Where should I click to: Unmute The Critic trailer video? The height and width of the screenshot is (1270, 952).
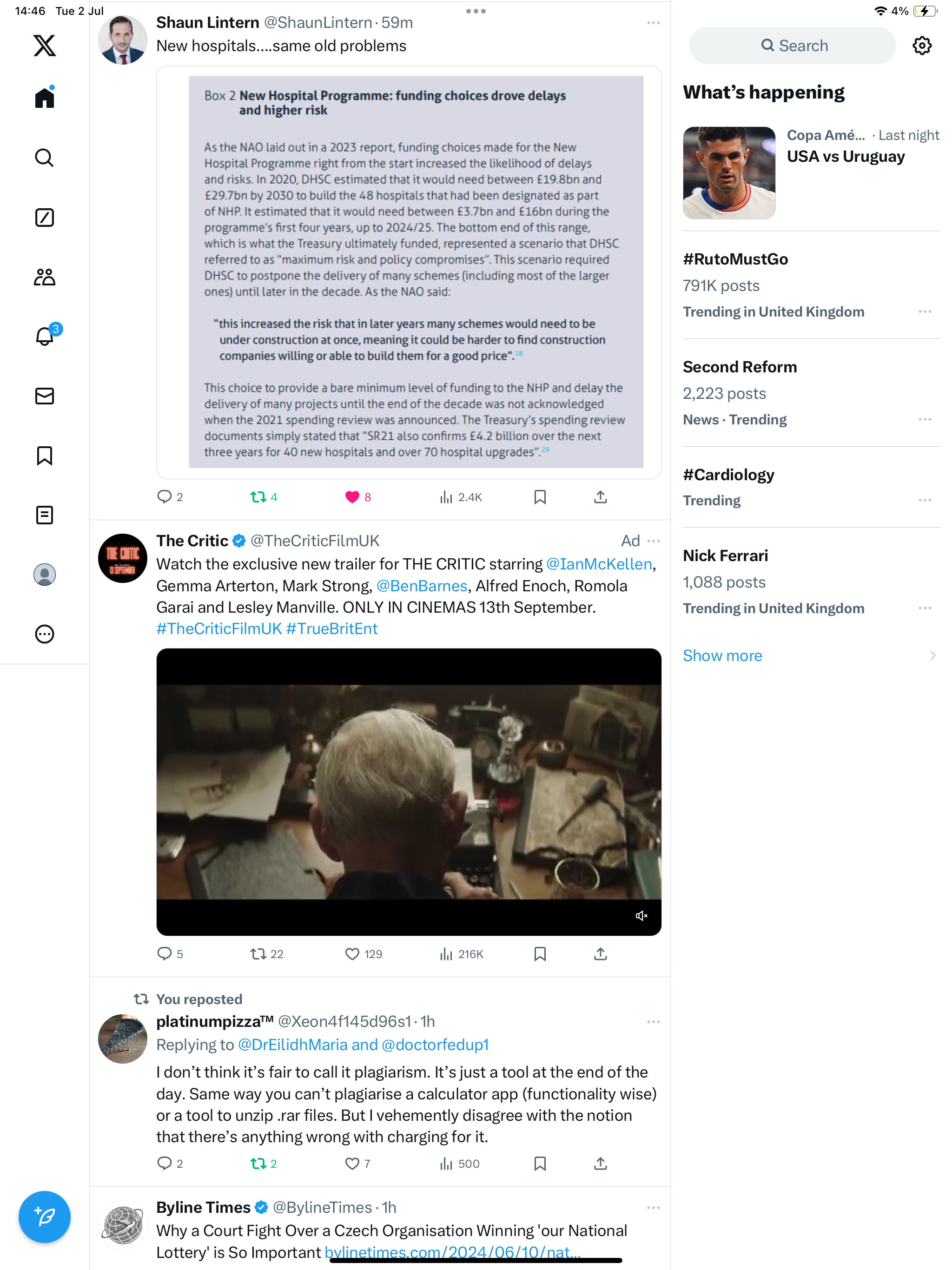[641, 916]
